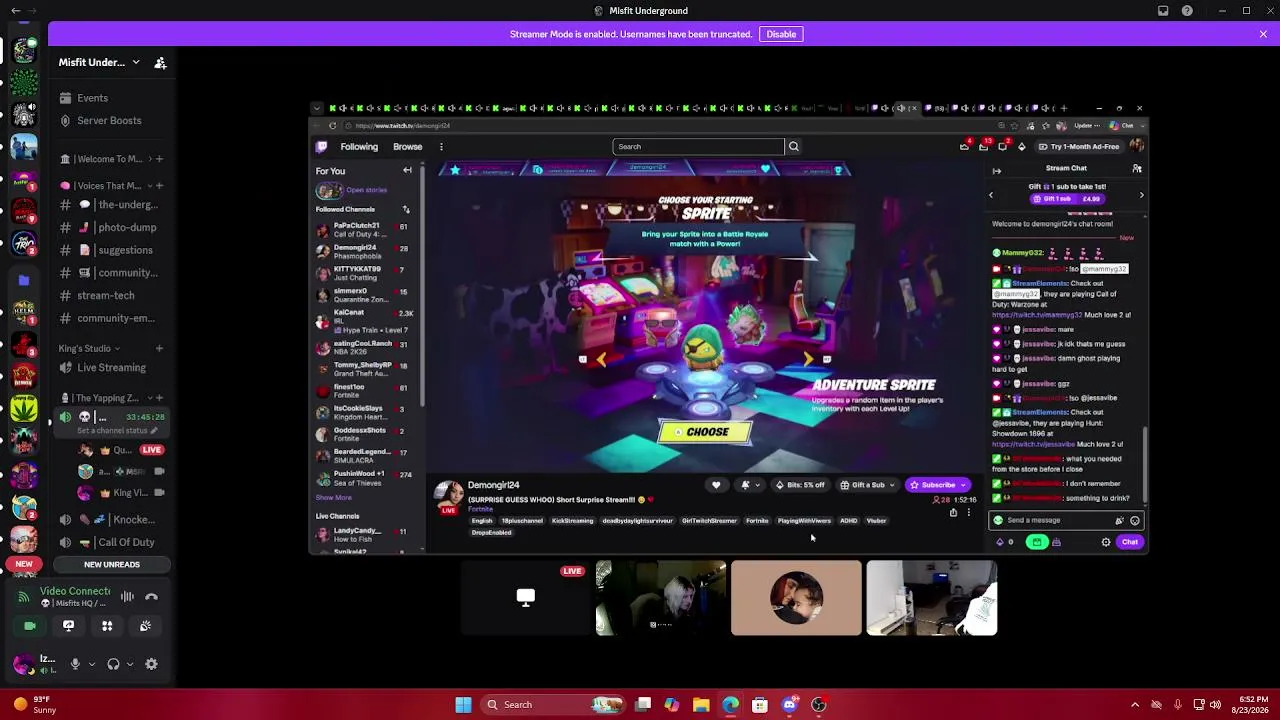Click Twitch Browse tab in the stream

coord(407,147)
